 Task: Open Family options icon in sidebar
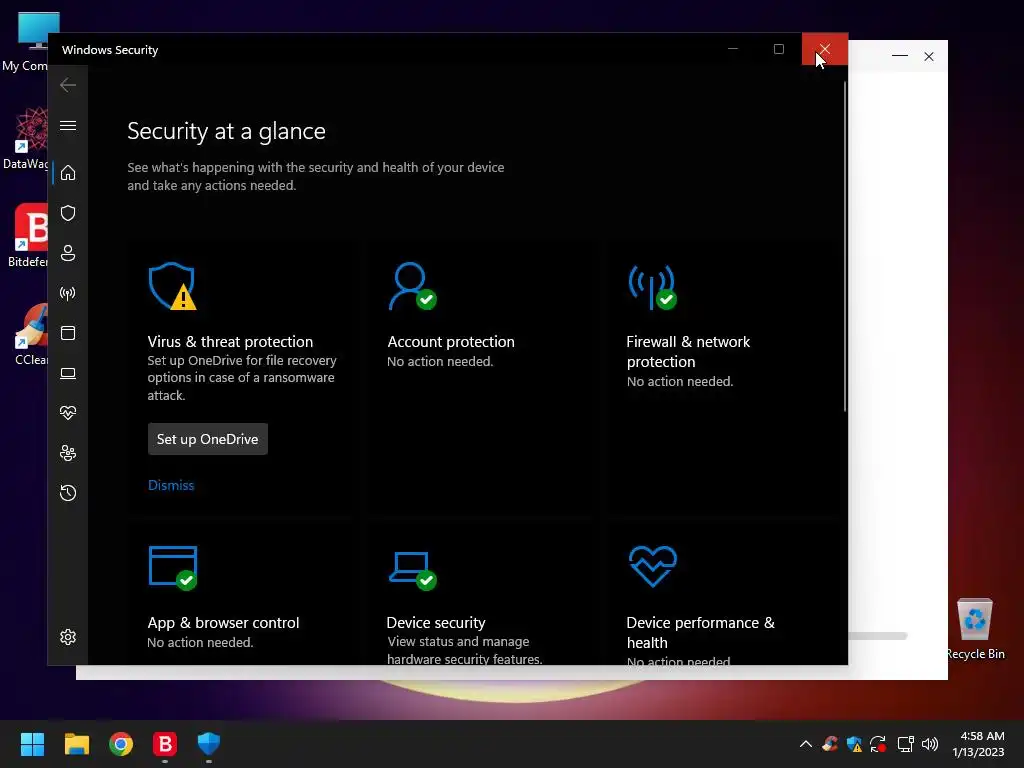pyautogui.click(x=68, y=453)
